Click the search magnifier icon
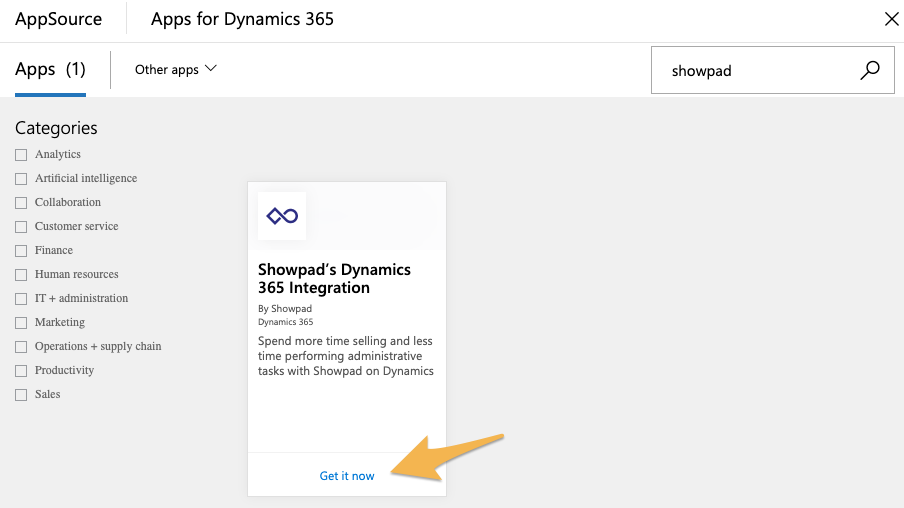This screenshot has height=508, width=904. (869, 70)
